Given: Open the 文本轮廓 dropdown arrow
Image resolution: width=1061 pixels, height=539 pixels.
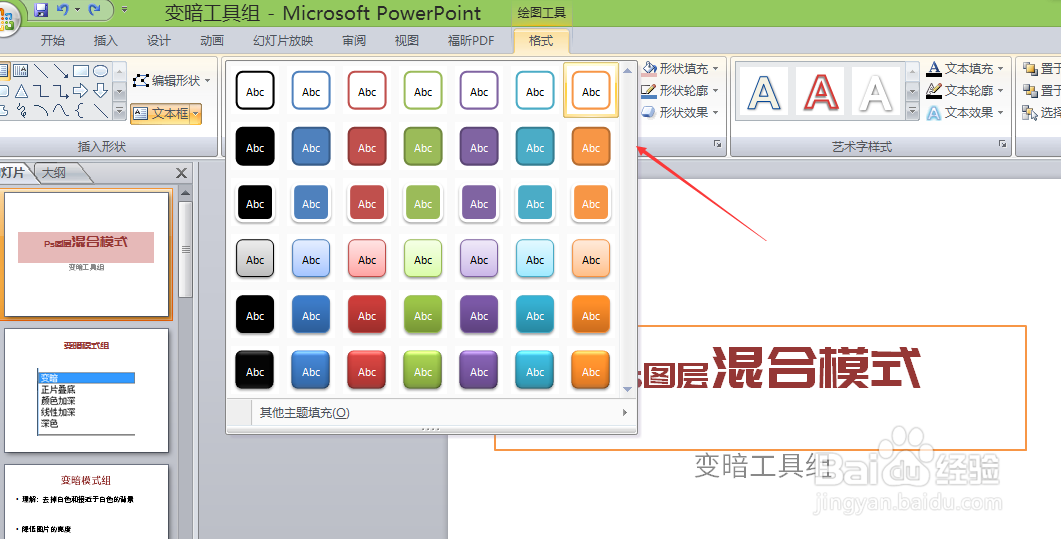Looking at the screenshot, I should tap(1000, 91).
